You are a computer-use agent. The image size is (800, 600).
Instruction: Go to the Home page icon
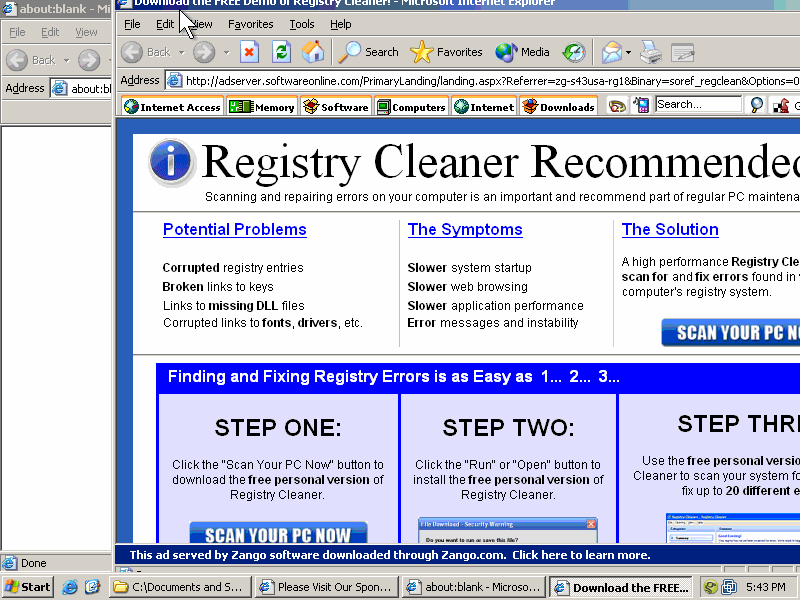(x=313, y=52)
